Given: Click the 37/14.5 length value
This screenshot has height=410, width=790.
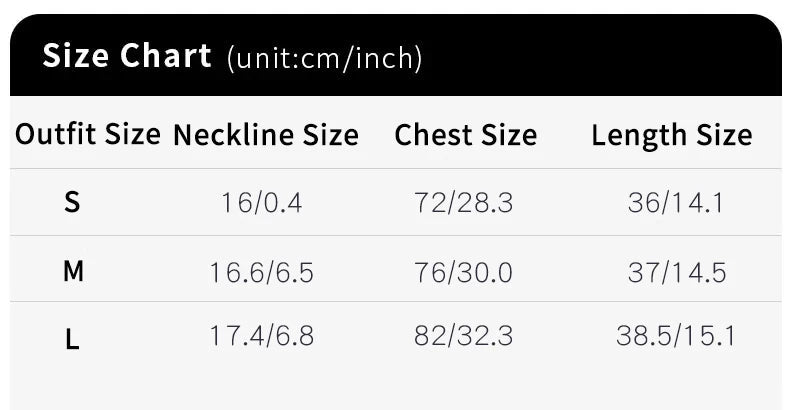Looking at the screenshot, I should click(677, 272).
